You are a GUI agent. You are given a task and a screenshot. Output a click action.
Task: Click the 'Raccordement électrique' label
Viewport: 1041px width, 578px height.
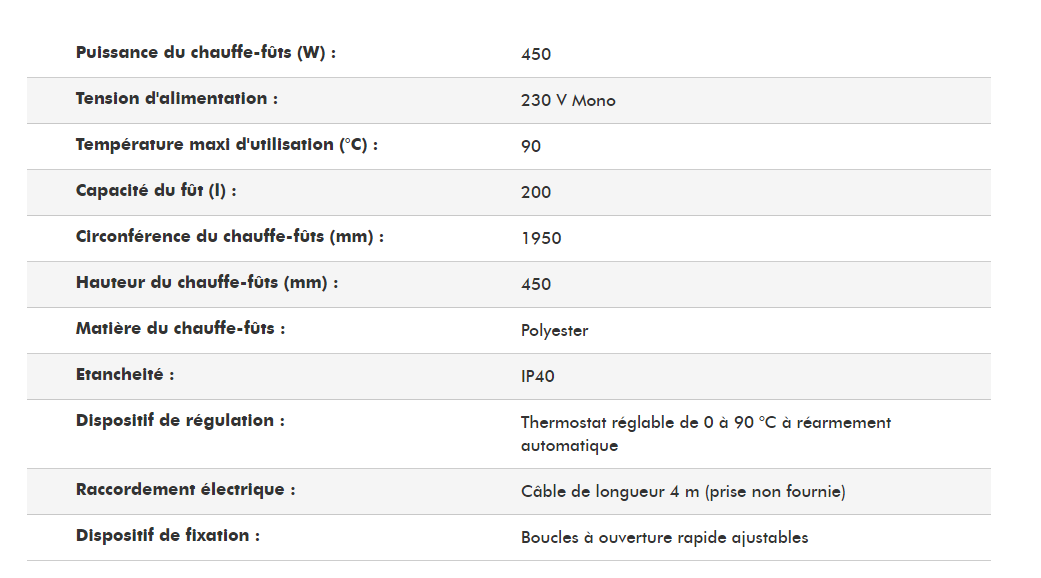coord(185,490)
